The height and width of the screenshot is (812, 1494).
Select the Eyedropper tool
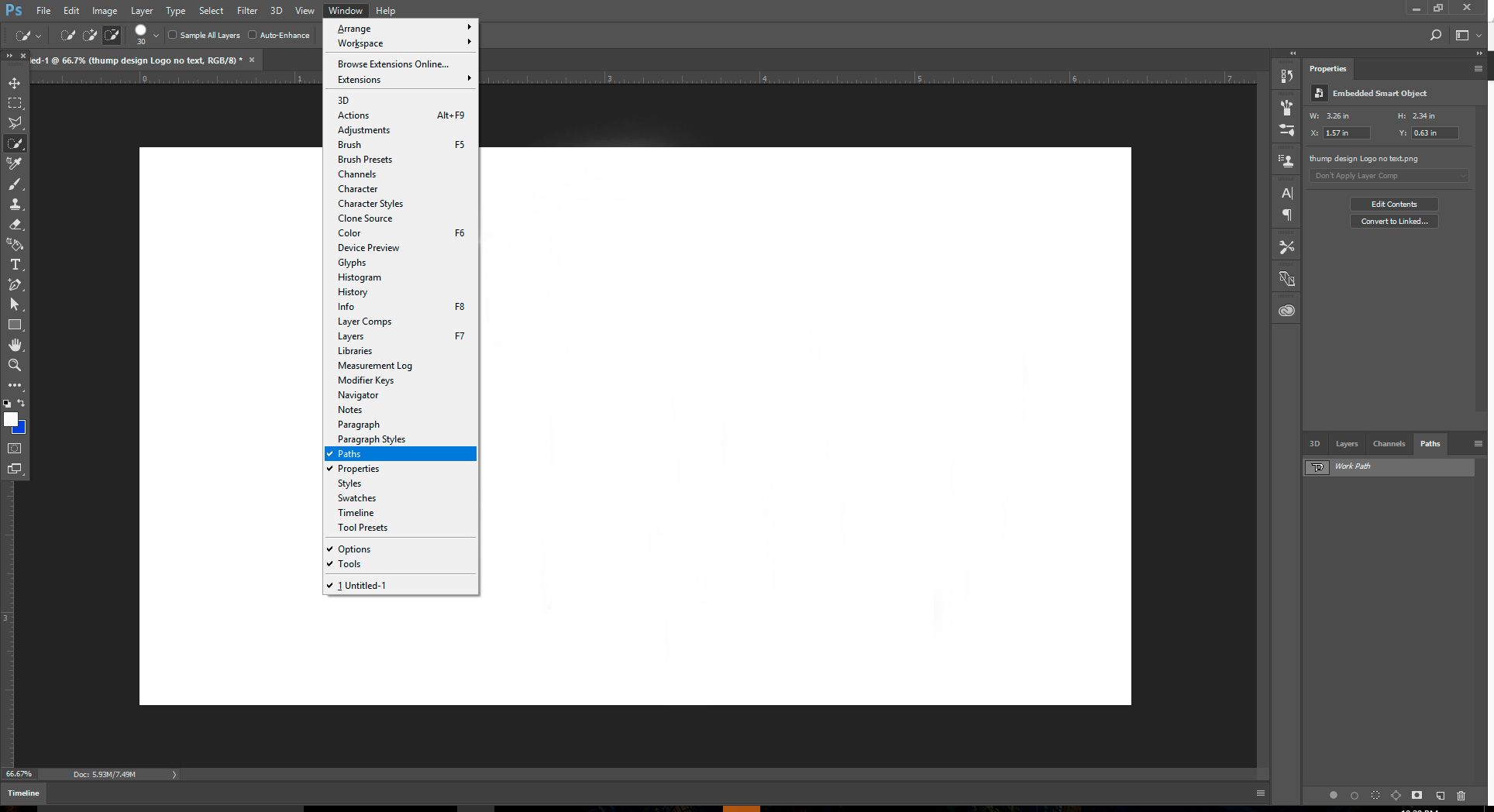pos(15,163)
